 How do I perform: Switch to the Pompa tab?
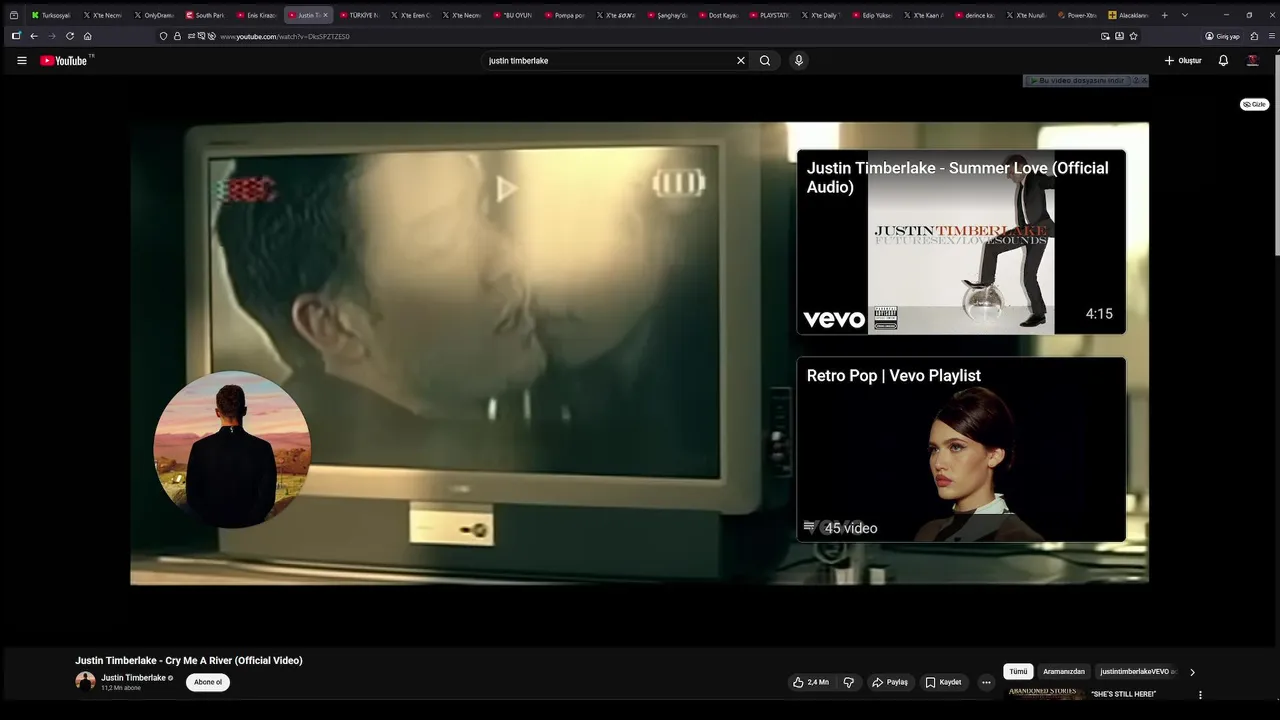564,15
